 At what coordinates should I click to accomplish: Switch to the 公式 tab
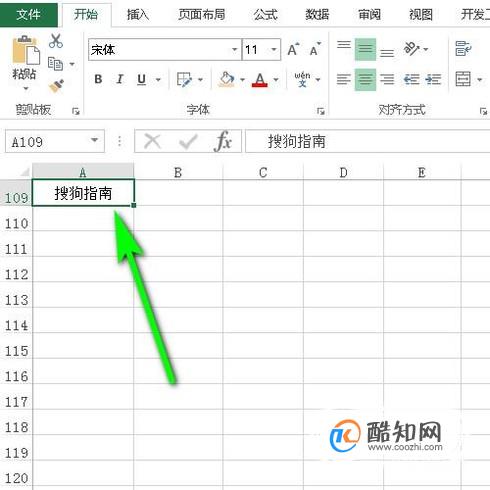coord(265,15)
